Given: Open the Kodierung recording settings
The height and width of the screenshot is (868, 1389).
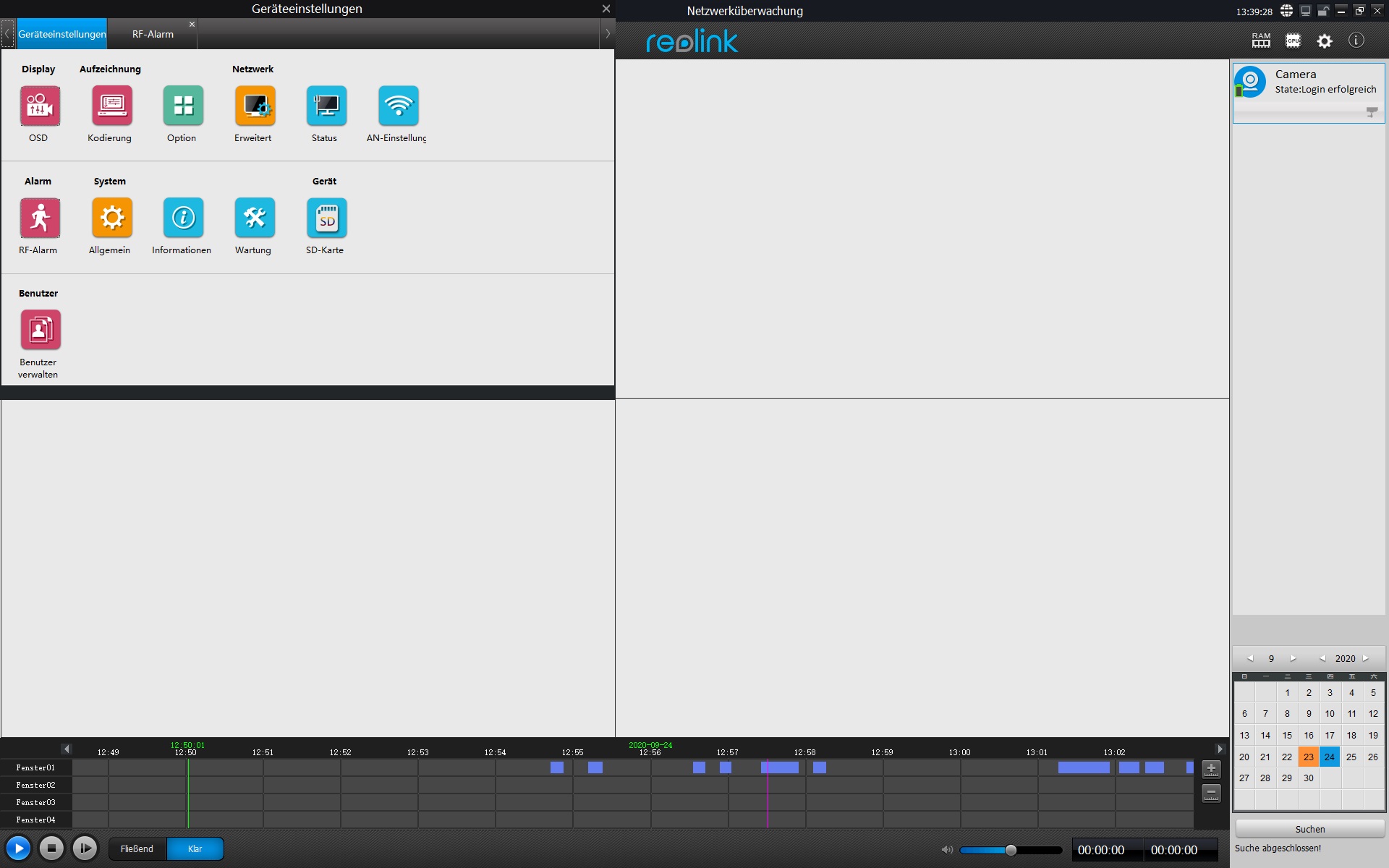Looking at the screenshot, I should click(x=111, y=106).
